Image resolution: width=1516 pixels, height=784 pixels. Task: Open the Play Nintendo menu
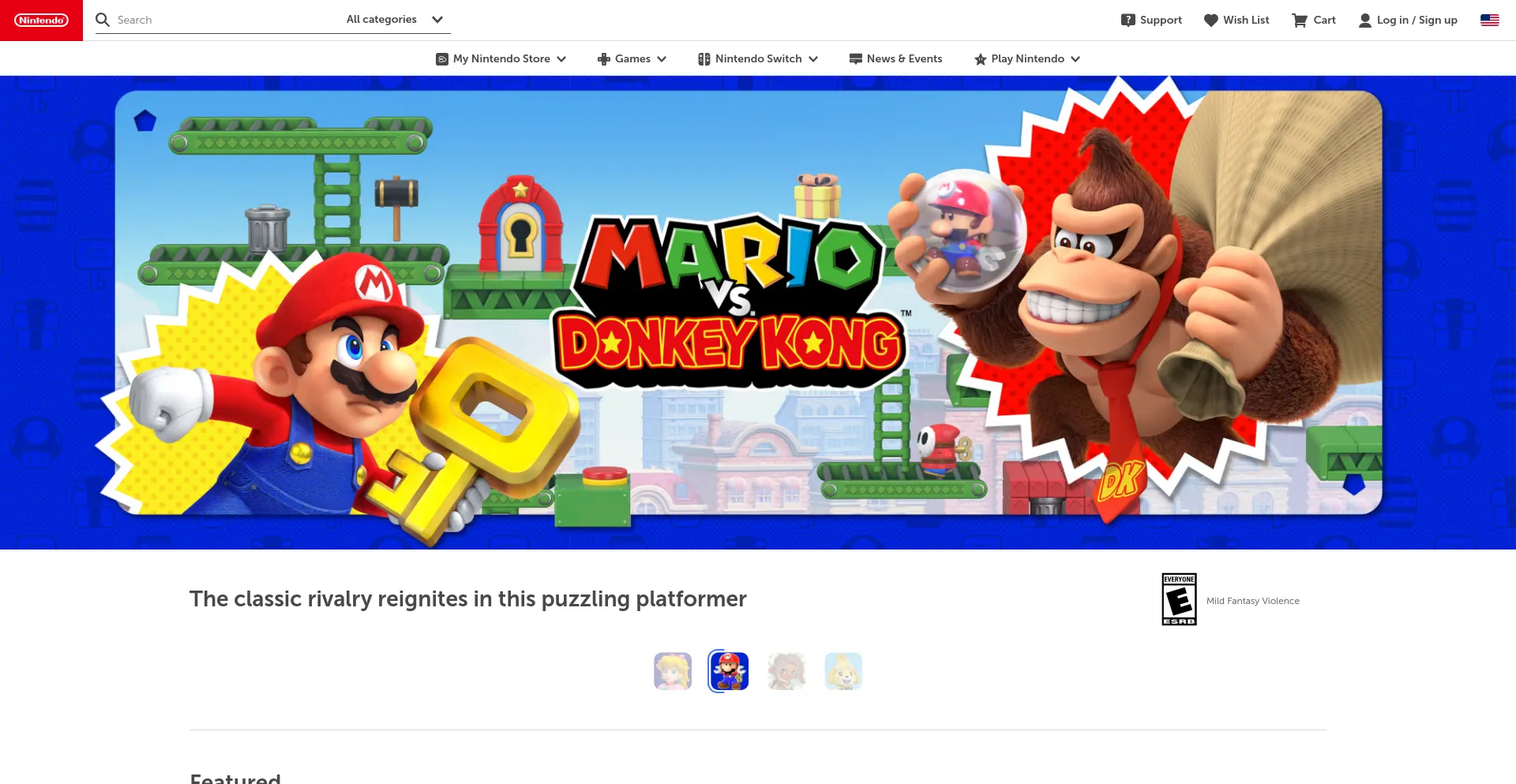click(x=1027, y=59)
